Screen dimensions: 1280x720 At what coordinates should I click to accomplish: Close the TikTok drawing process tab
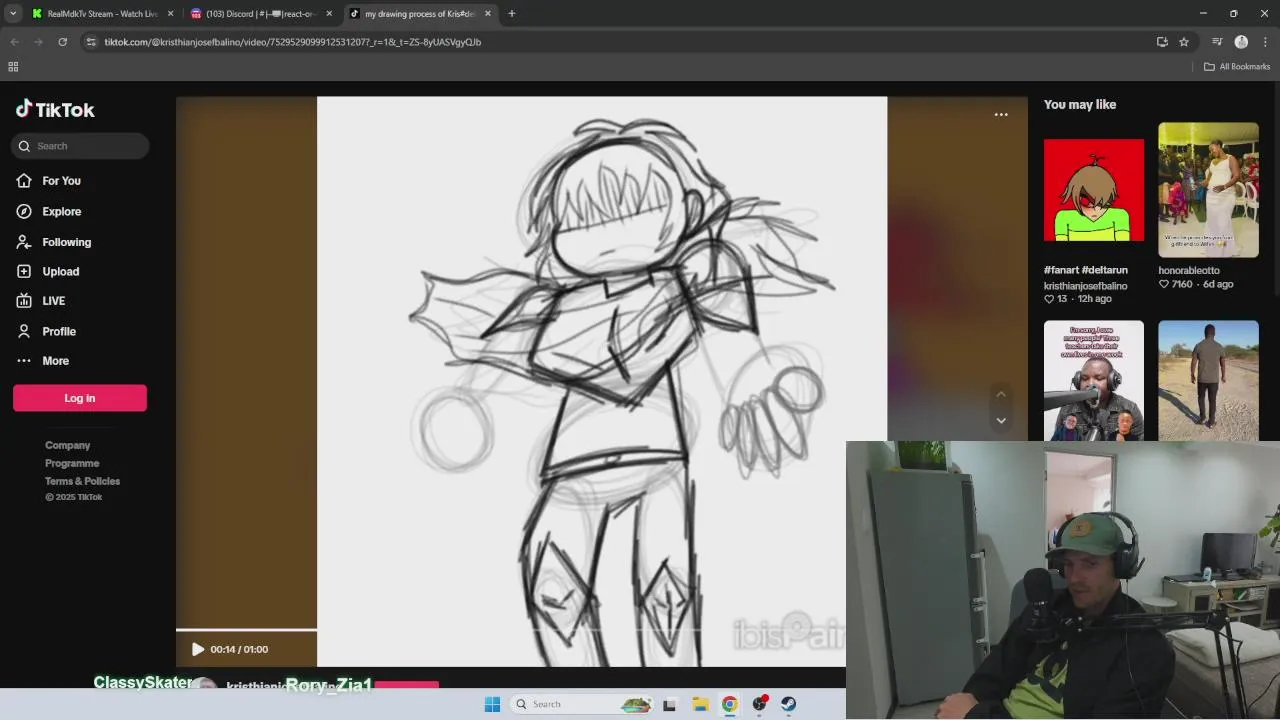(x=488, y=14)
